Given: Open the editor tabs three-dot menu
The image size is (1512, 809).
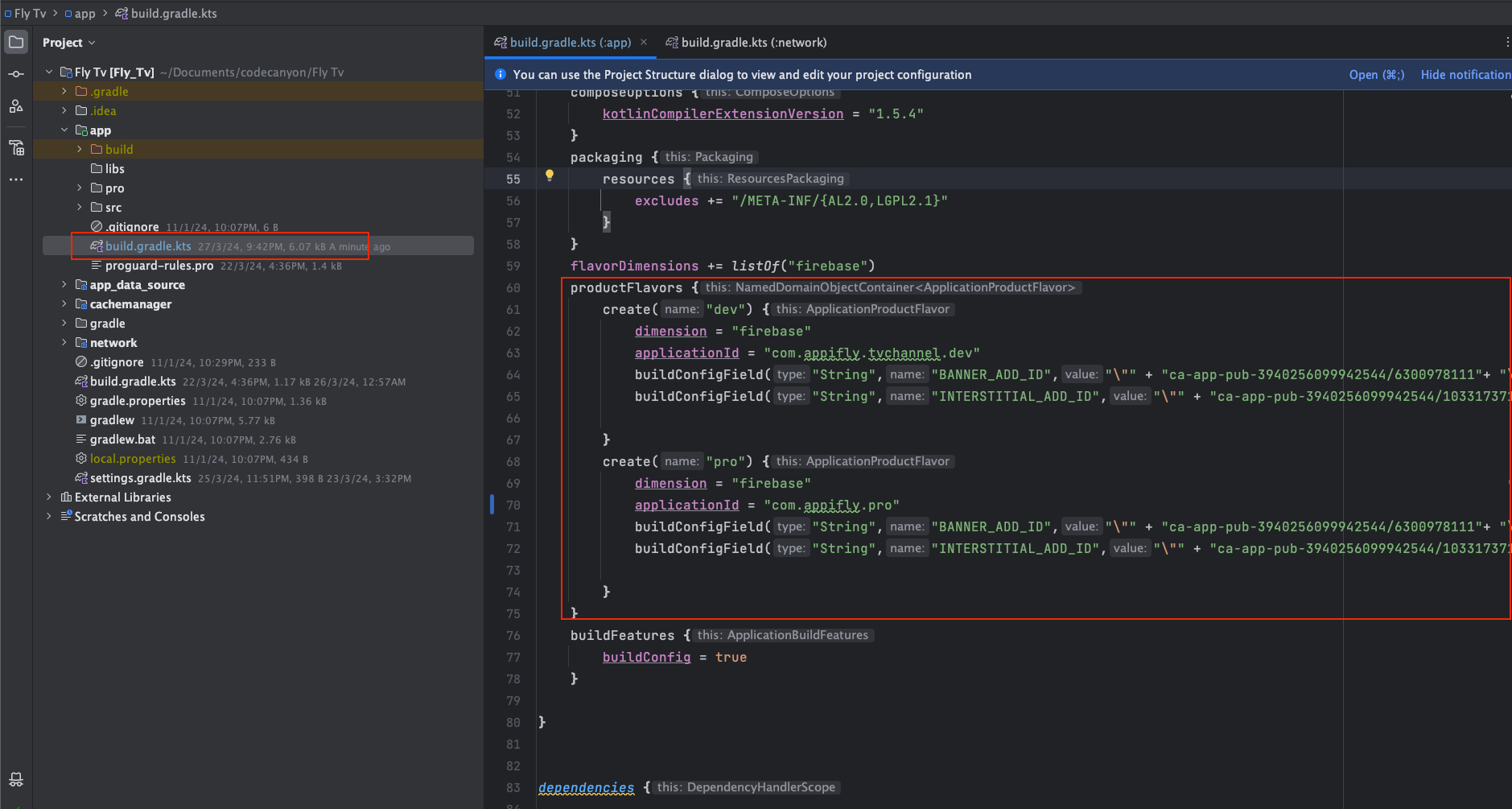Looking at the screenshot, I should coord(1506,43).
